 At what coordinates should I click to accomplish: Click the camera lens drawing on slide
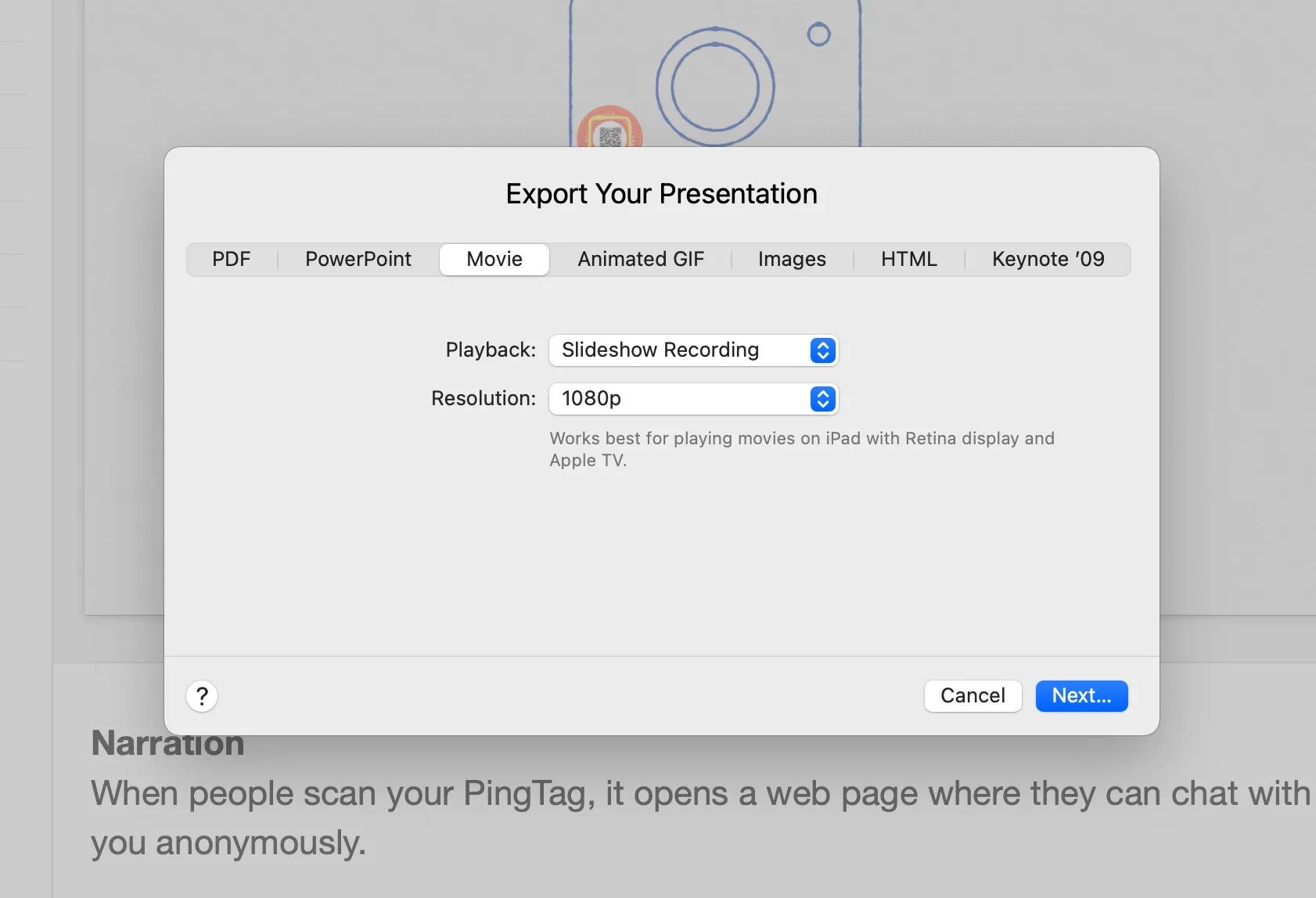(715, 86)
